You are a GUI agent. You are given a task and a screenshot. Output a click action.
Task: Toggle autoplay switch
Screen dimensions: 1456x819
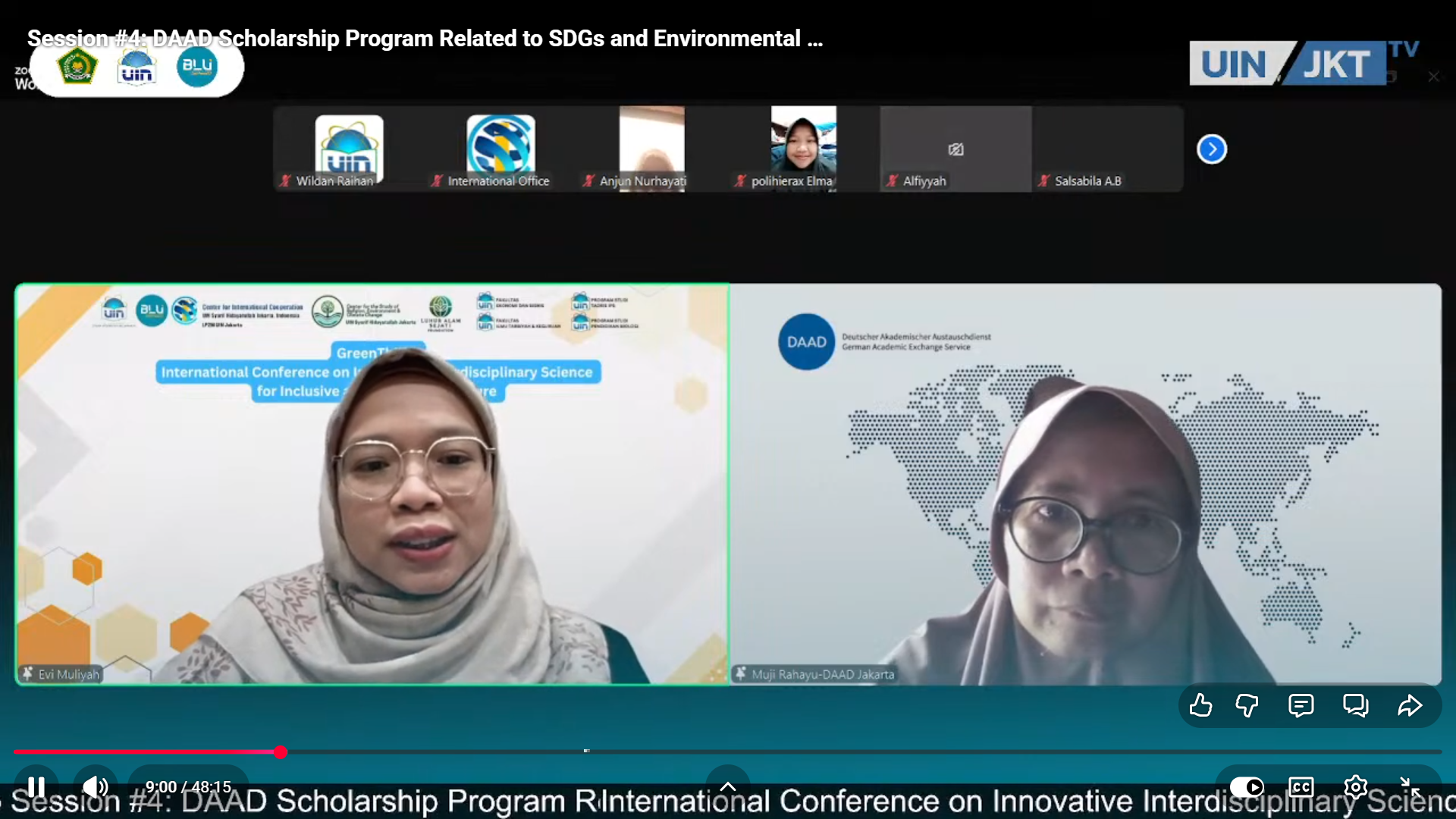tap(1246, 786)
